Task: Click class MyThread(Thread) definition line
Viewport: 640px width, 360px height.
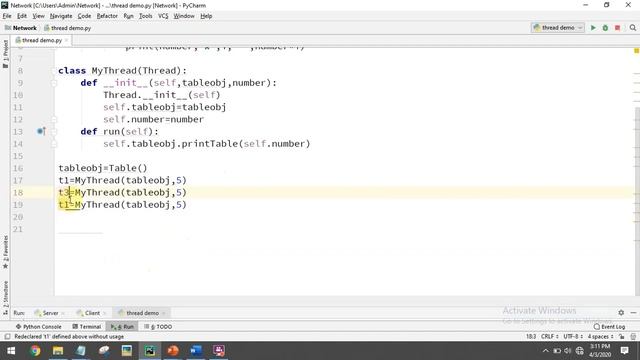Action: (122, 71)
